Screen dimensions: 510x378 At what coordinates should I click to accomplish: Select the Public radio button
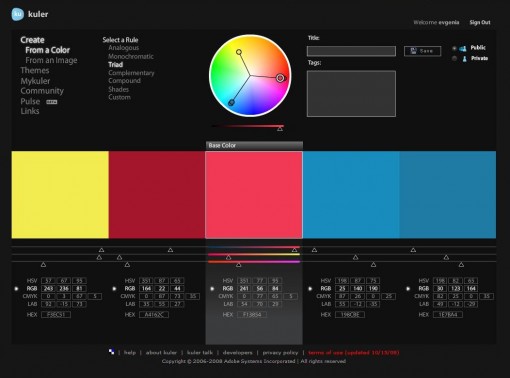click(454, 48)
